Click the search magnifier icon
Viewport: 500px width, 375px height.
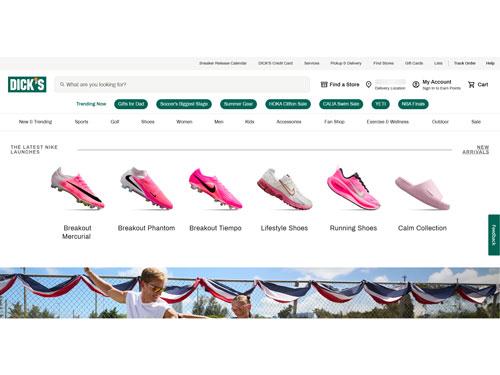(62, 84)
